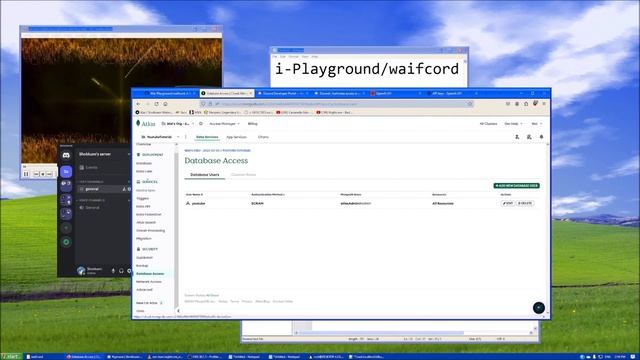Click the Windows Start button
640x360 pixels.
(x=11, y=357)
